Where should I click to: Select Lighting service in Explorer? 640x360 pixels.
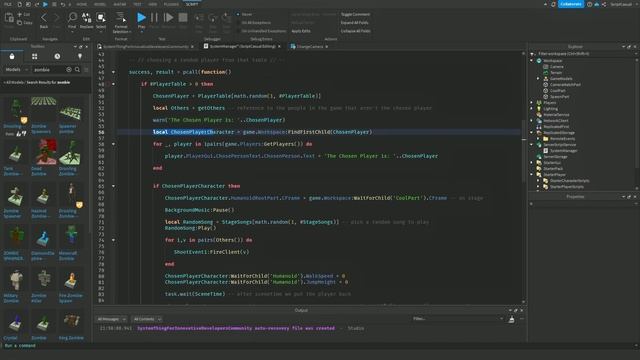point(550,109)
